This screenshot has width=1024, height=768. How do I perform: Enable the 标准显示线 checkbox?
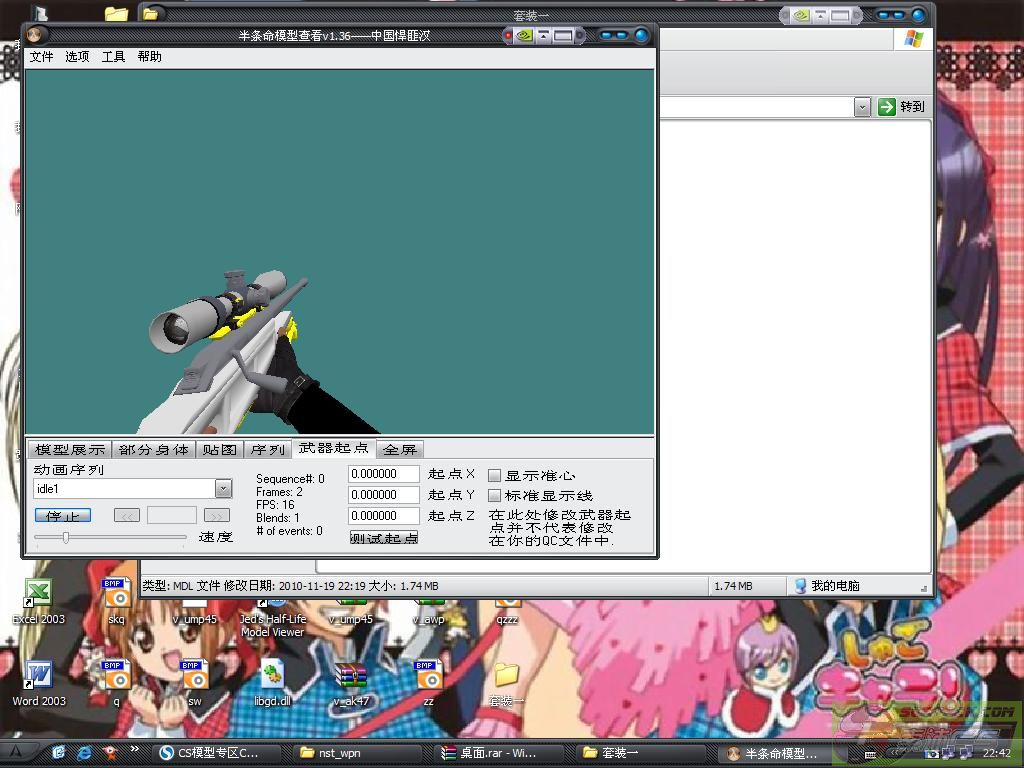pyautogui.click(x=494, y=495)
